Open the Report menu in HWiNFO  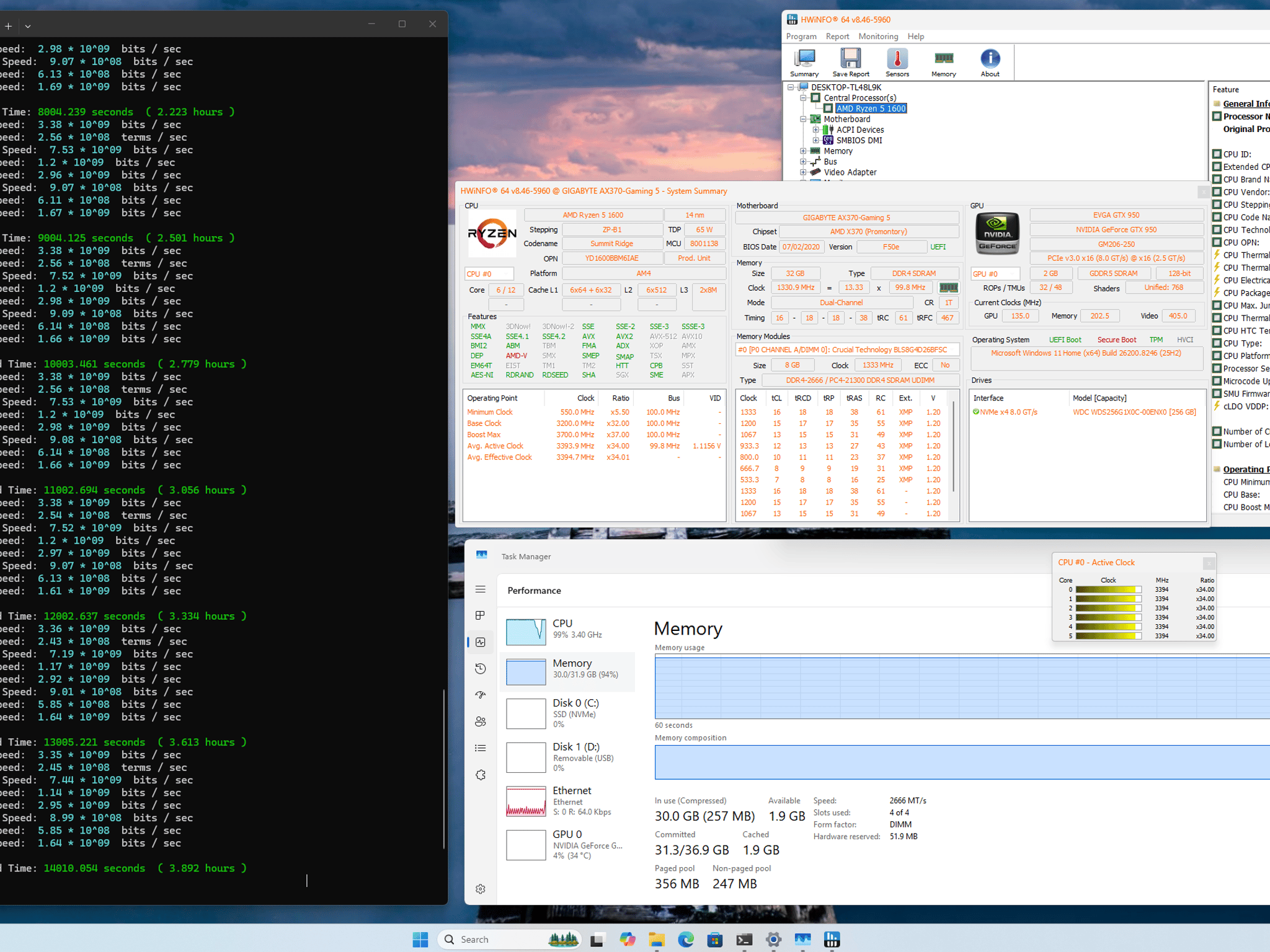coord(837,37)
